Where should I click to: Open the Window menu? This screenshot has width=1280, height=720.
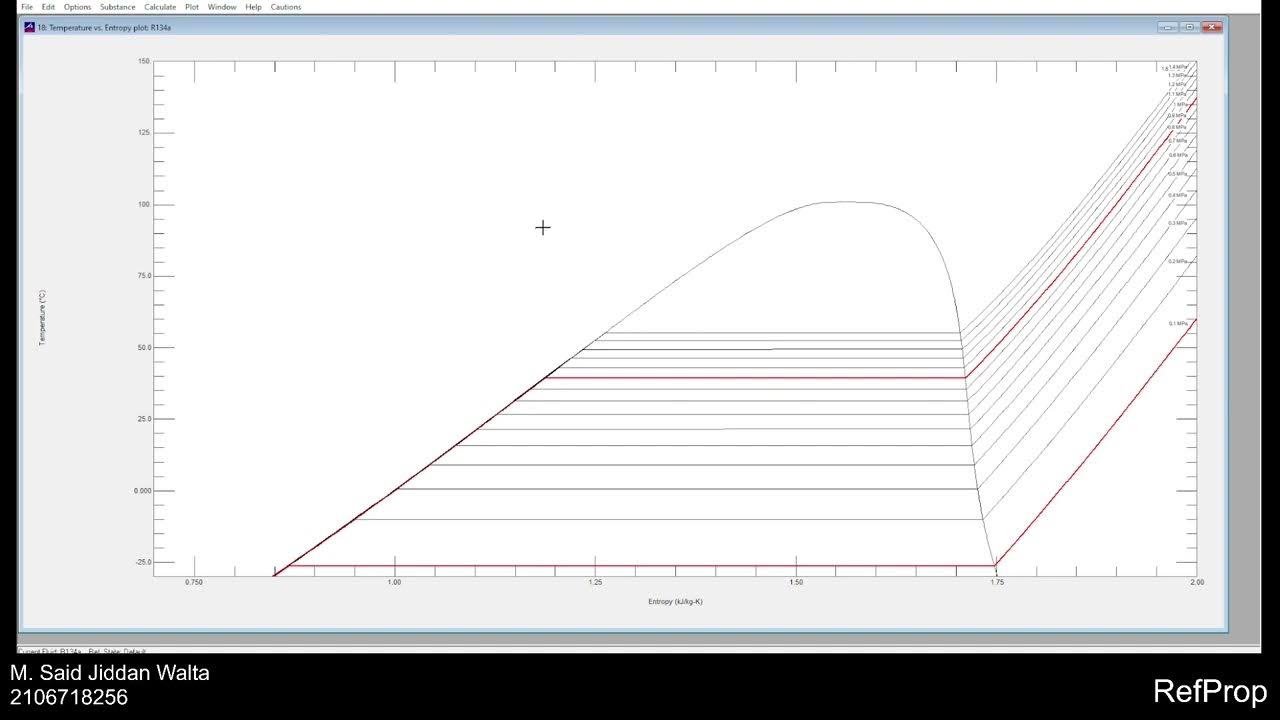coord(222,7)
